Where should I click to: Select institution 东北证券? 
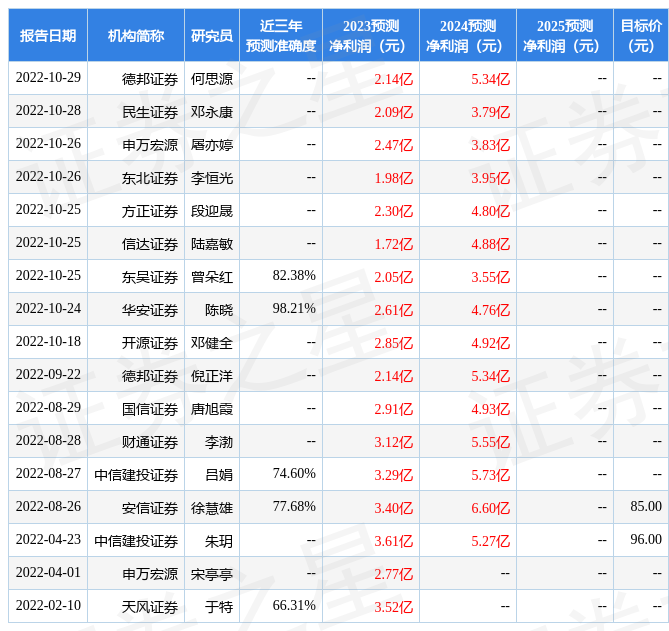tap(150, 178)
